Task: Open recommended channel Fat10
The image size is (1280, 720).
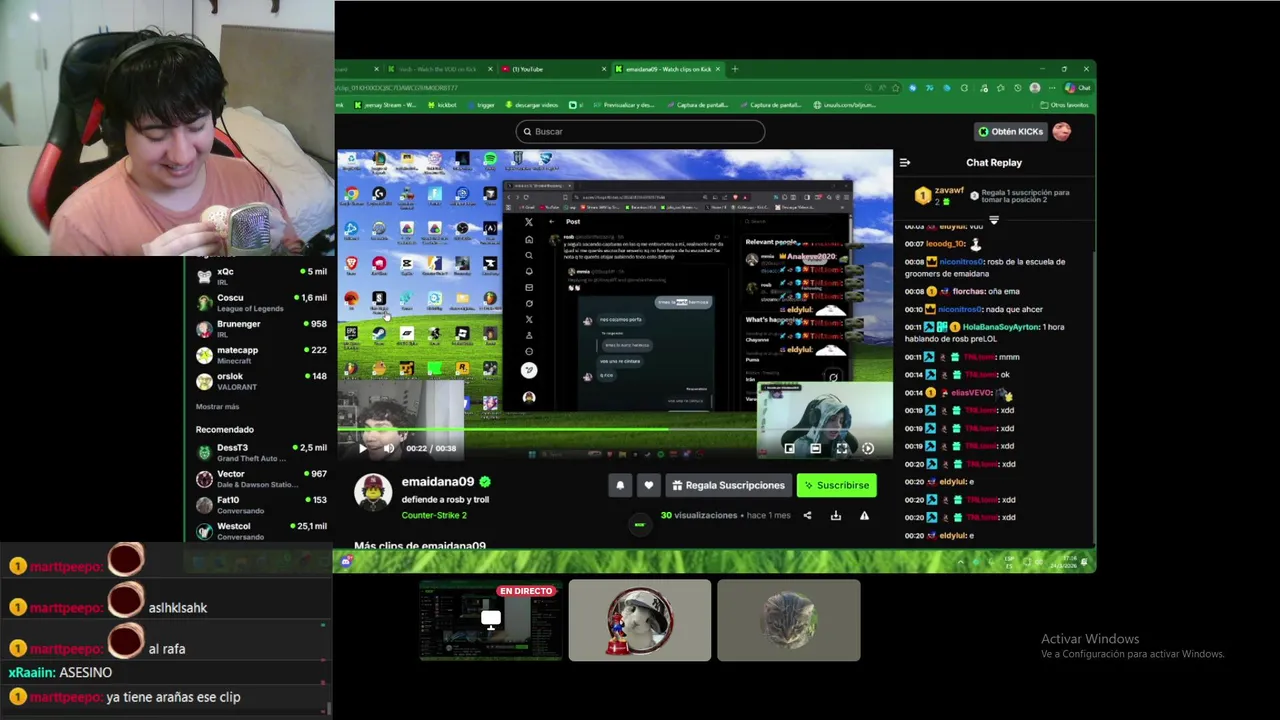Action: click(x=262, y=505)
